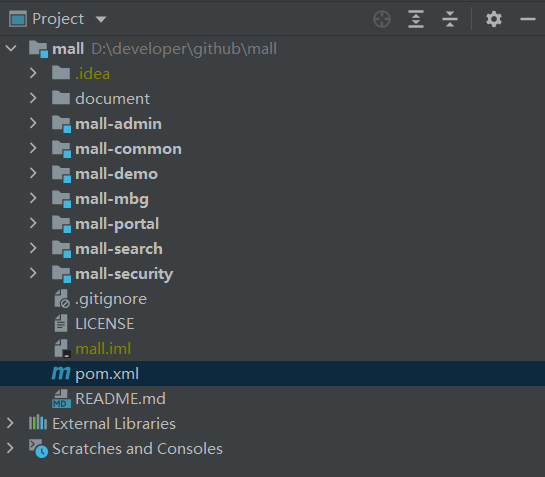The width and height of the screenshot is (545, 477).
Task: Click the Expand All toolbar icon
Action: click(x=416, y=19)
